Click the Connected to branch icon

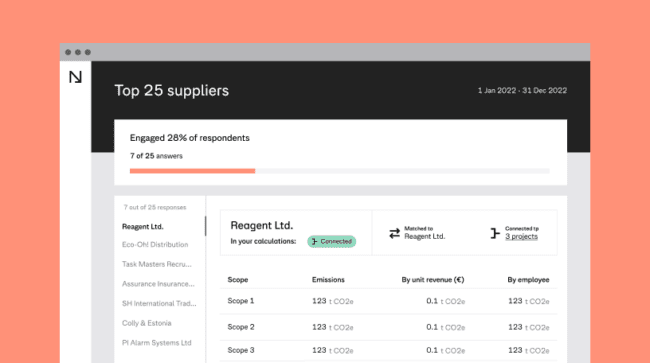point(495,233)
